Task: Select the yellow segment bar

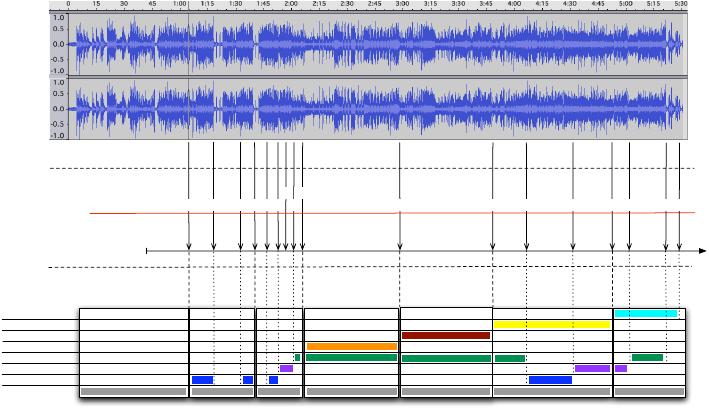Action: 552,325
